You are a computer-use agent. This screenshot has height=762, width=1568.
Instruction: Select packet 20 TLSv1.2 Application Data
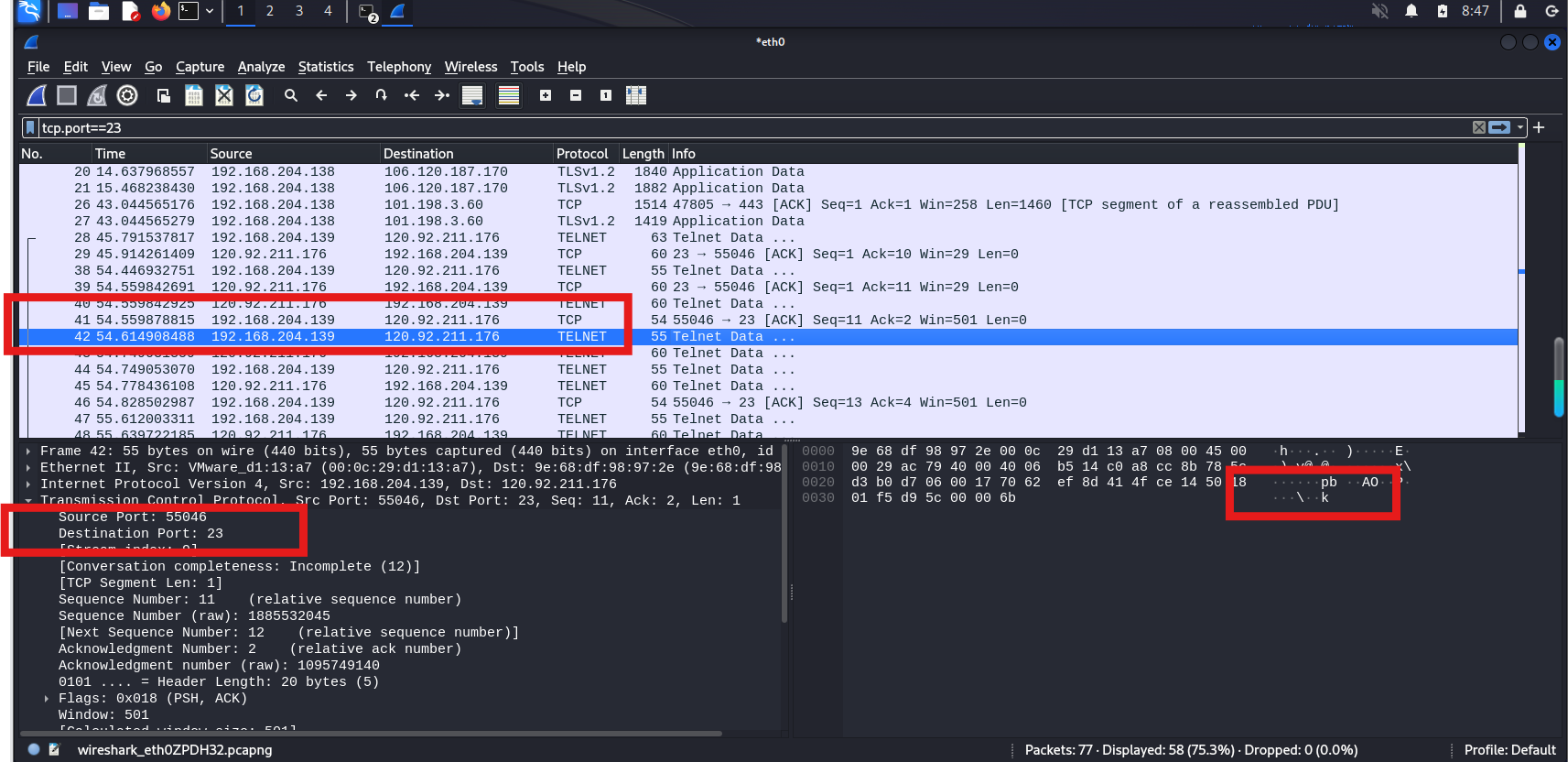pyautogui.click(x=768, y=171)
